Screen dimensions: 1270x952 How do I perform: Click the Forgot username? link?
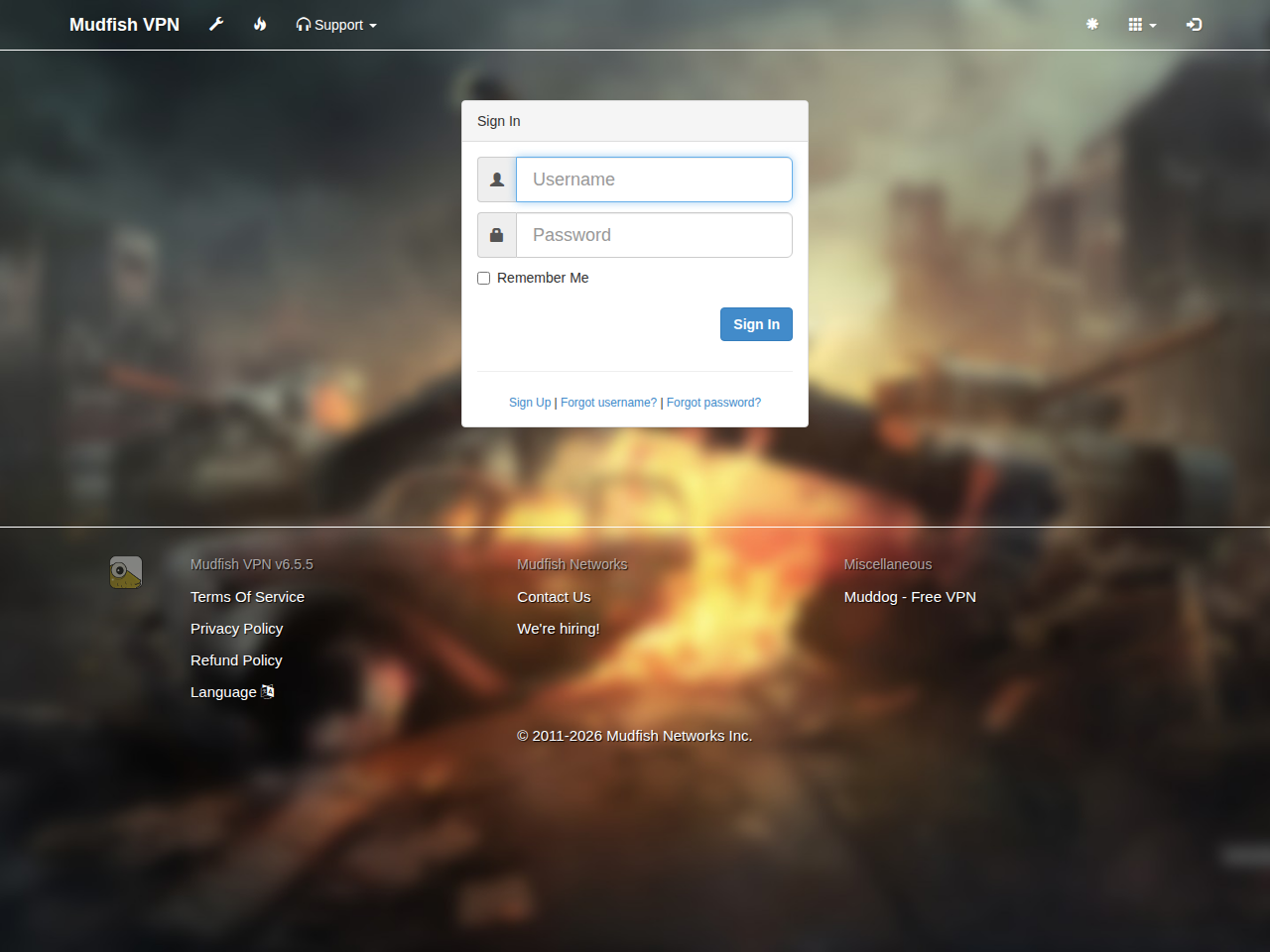coord(608,403)
